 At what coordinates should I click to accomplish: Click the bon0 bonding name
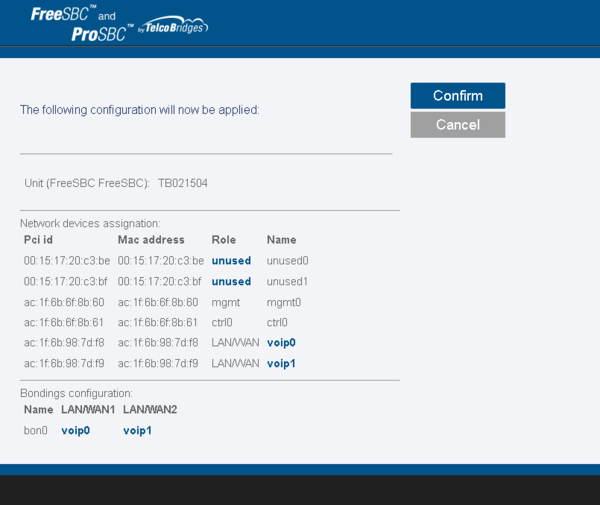tap(36, 431)
